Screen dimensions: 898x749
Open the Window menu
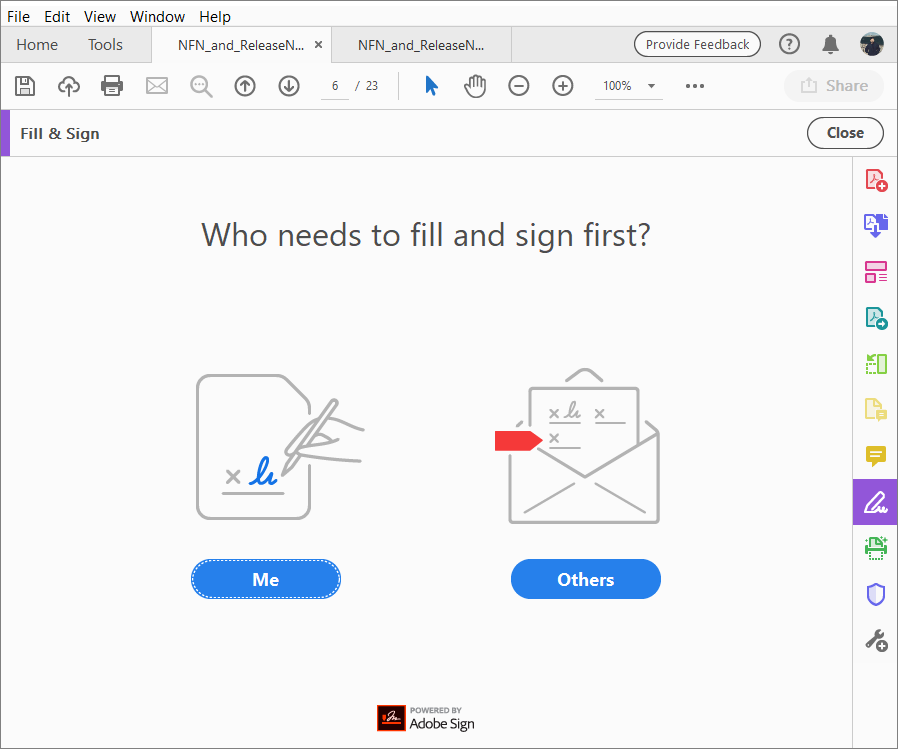[x=157, y=16]
